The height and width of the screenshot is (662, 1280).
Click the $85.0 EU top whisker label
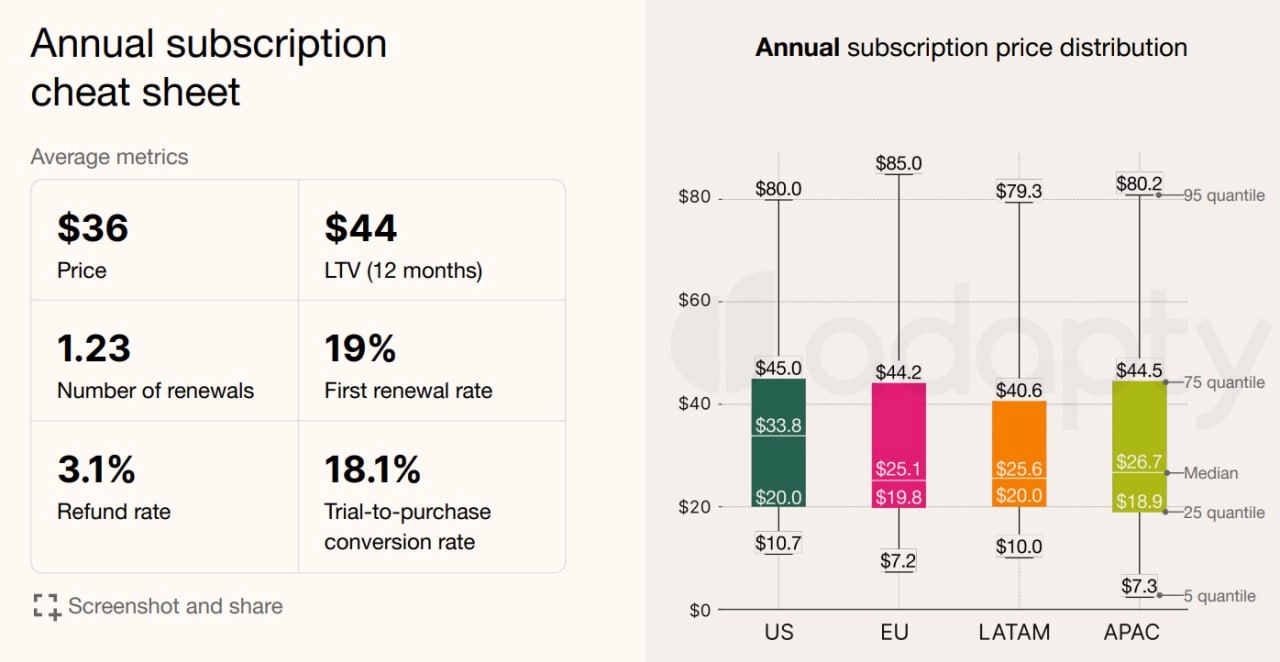[x=899, y=163]
